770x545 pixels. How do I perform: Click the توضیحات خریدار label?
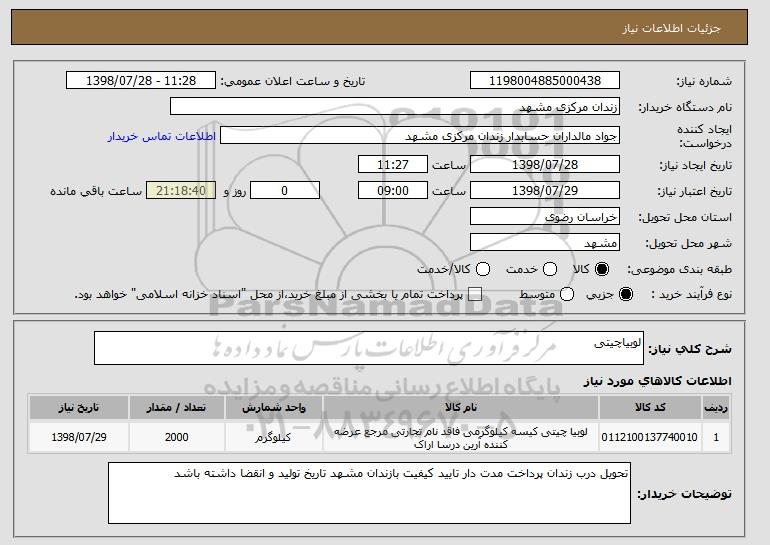click(x=685, y=494)
